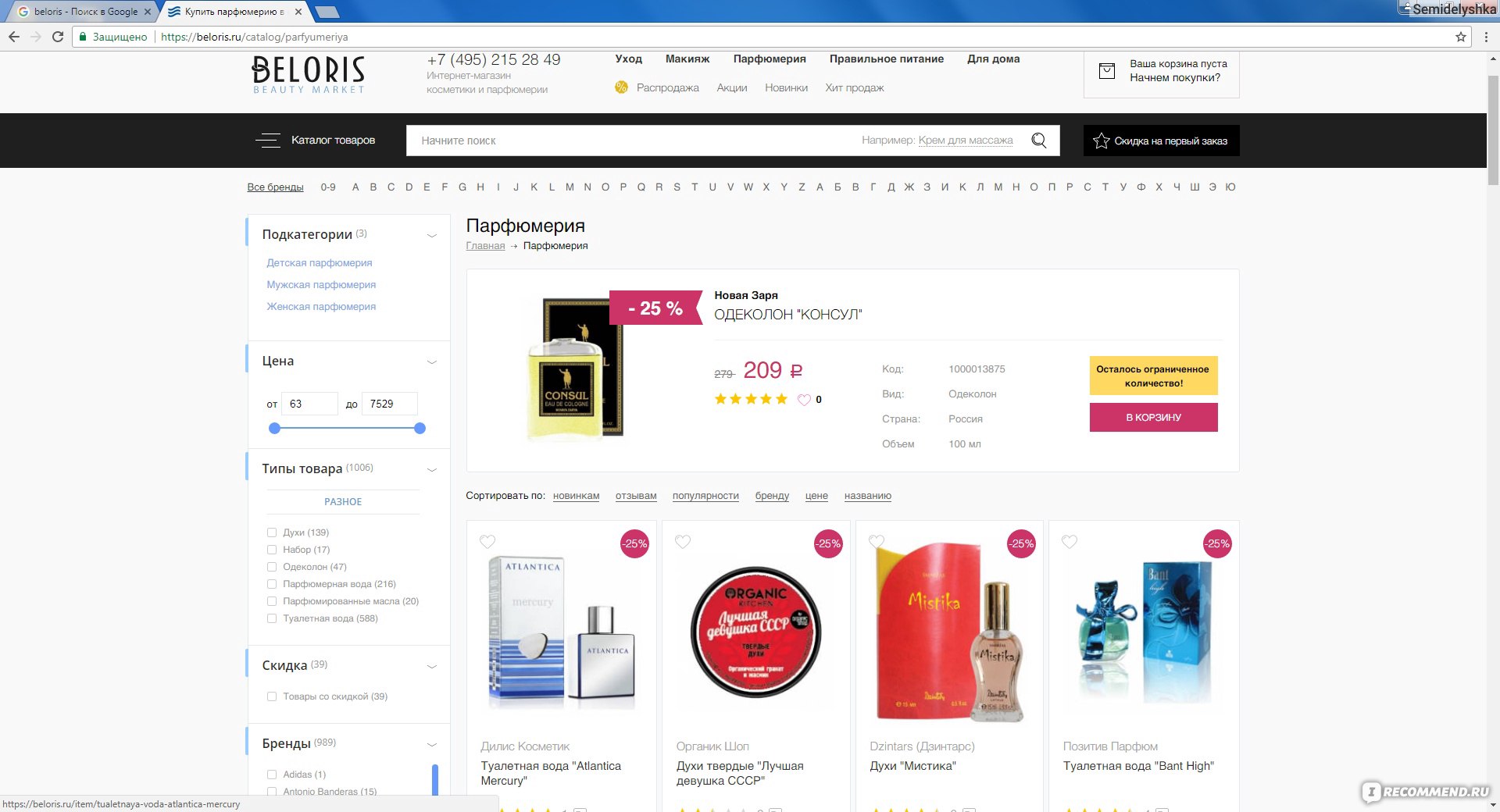Click the maximum price field showing 7529

click(x=389, y=404)
